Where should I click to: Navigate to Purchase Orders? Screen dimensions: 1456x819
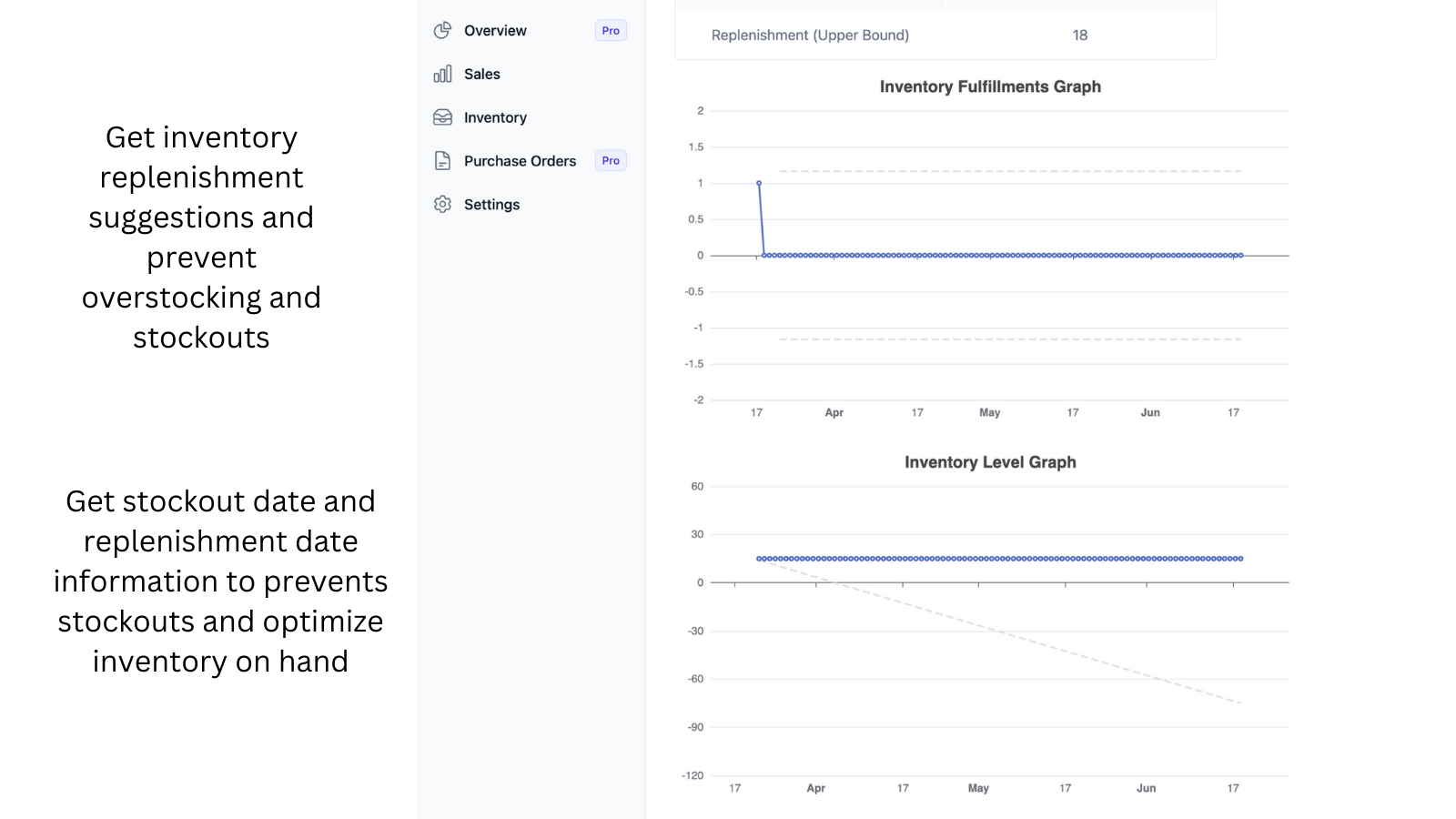[x=520, y=160]
